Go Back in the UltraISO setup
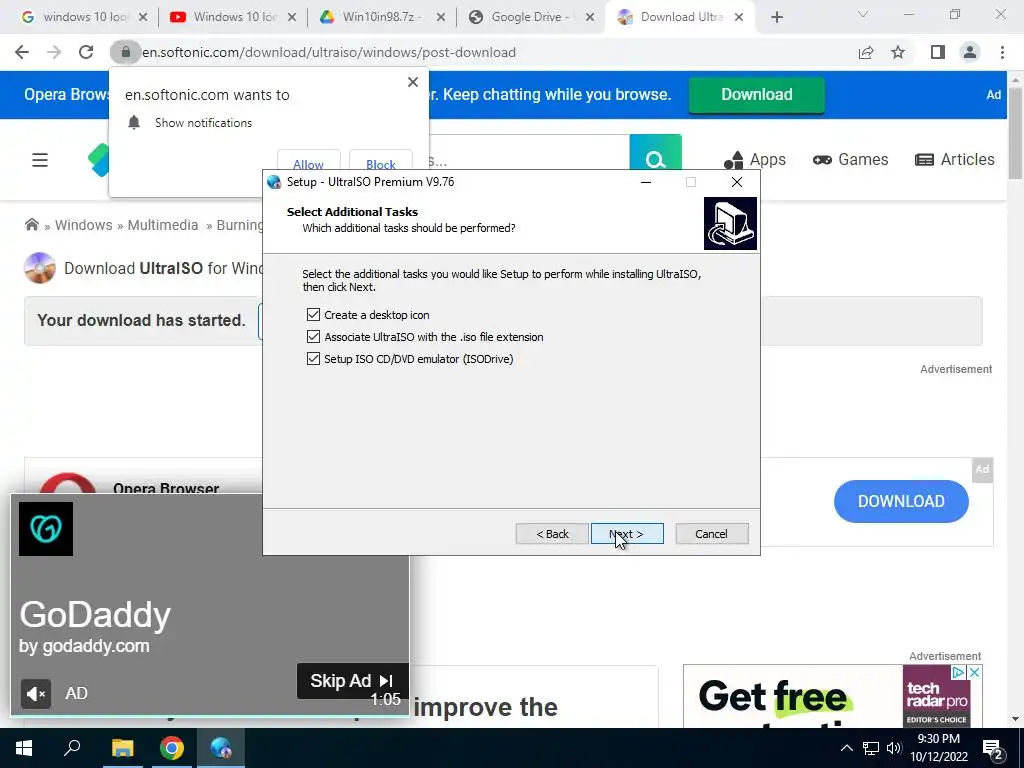Image resolution: width=1024 pixels, height=768 pixels. pos(552,534)
